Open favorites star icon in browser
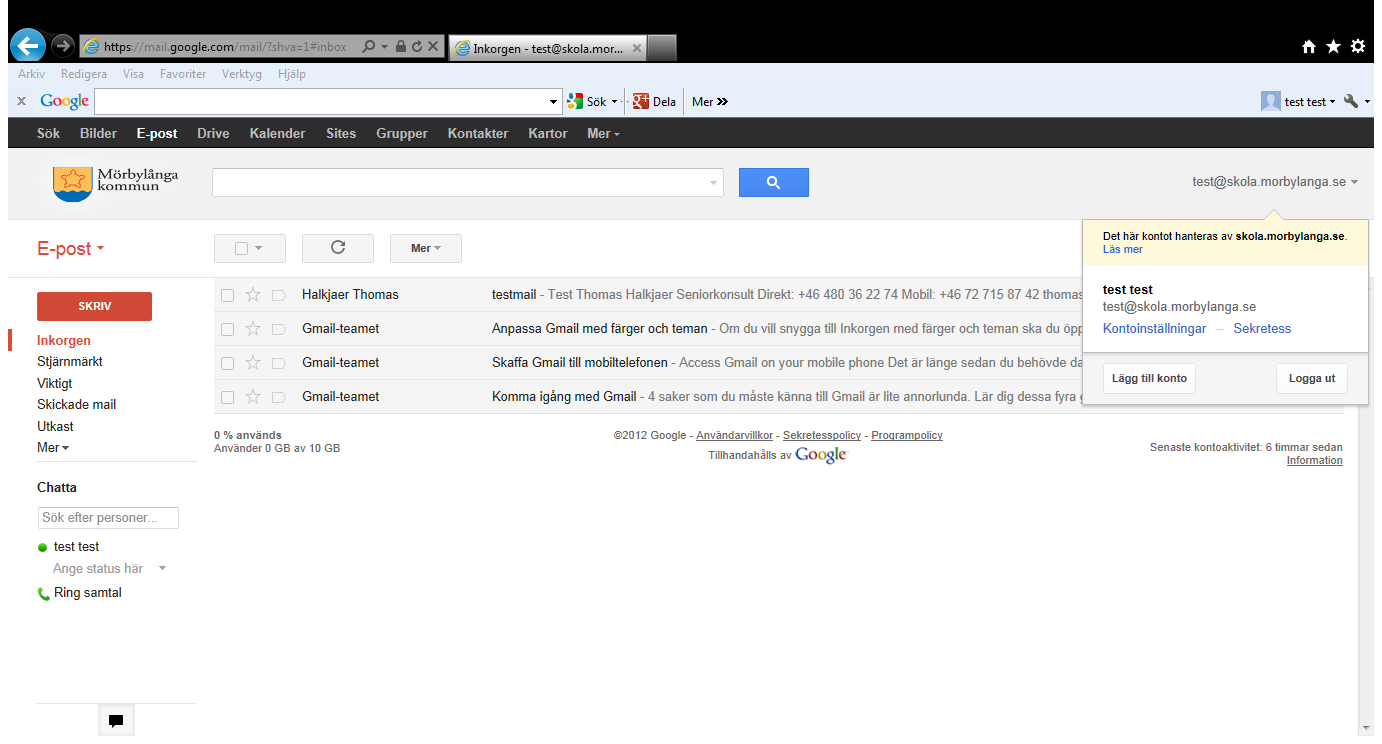Image resolution: width=1382 pixels, height=744 pixels. point(1333,46)
